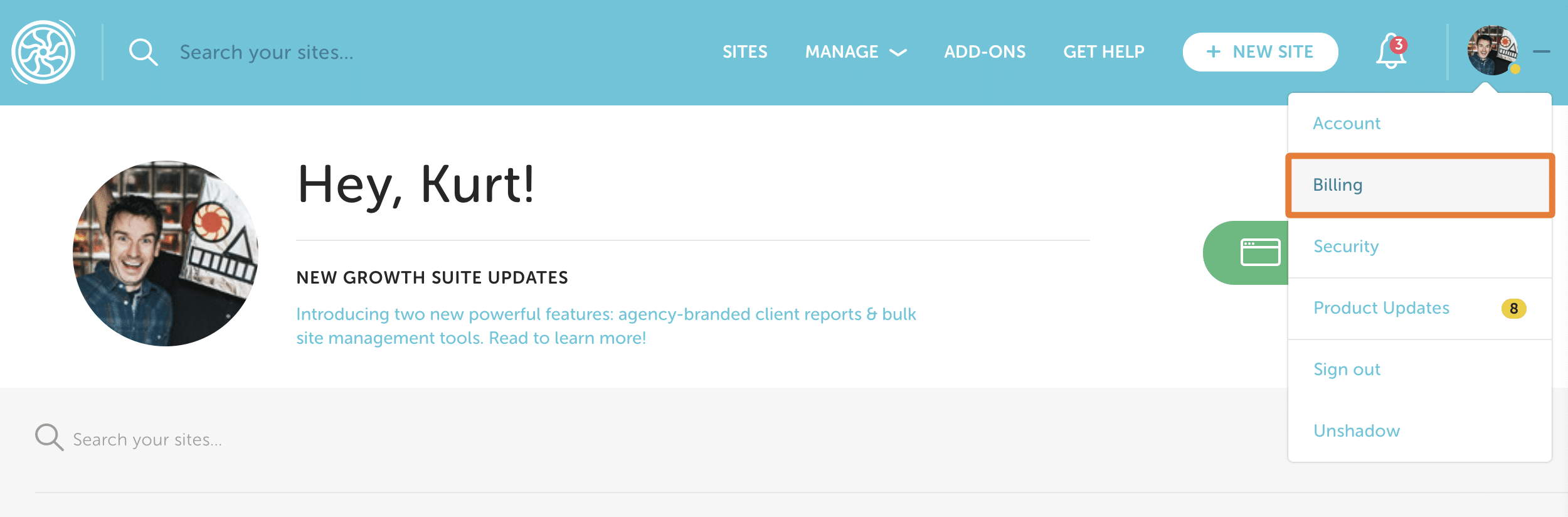Open Get Help from the navbar
The height and width of the screenshot is (517, 1568).
pos(1103,52)
